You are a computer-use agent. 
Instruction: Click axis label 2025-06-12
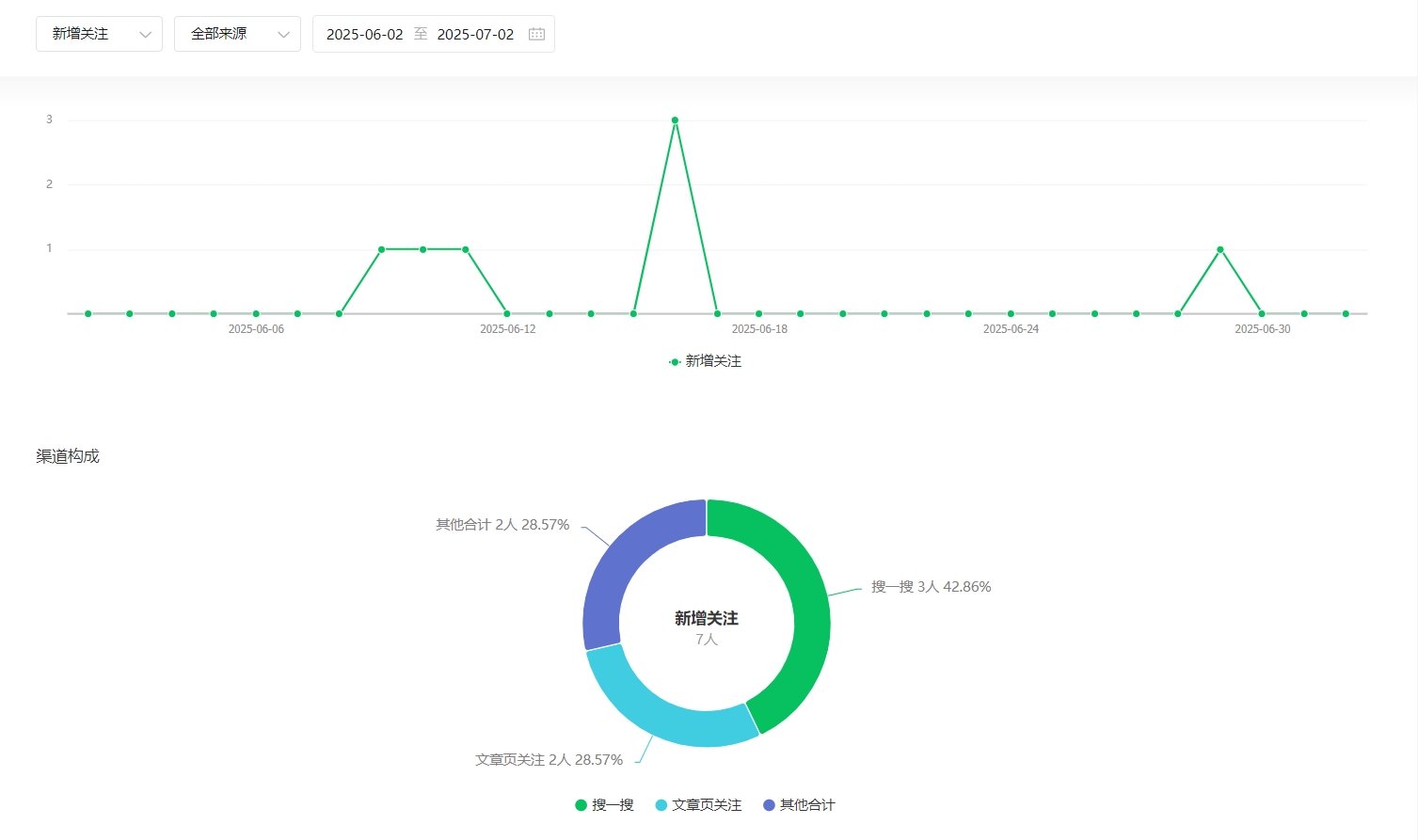coord(508,329)
